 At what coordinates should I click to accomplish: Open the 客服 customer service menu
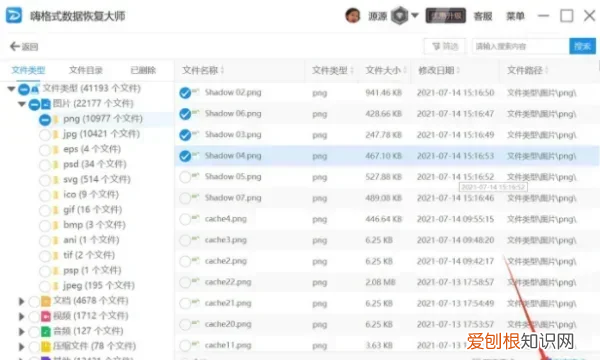483,16
